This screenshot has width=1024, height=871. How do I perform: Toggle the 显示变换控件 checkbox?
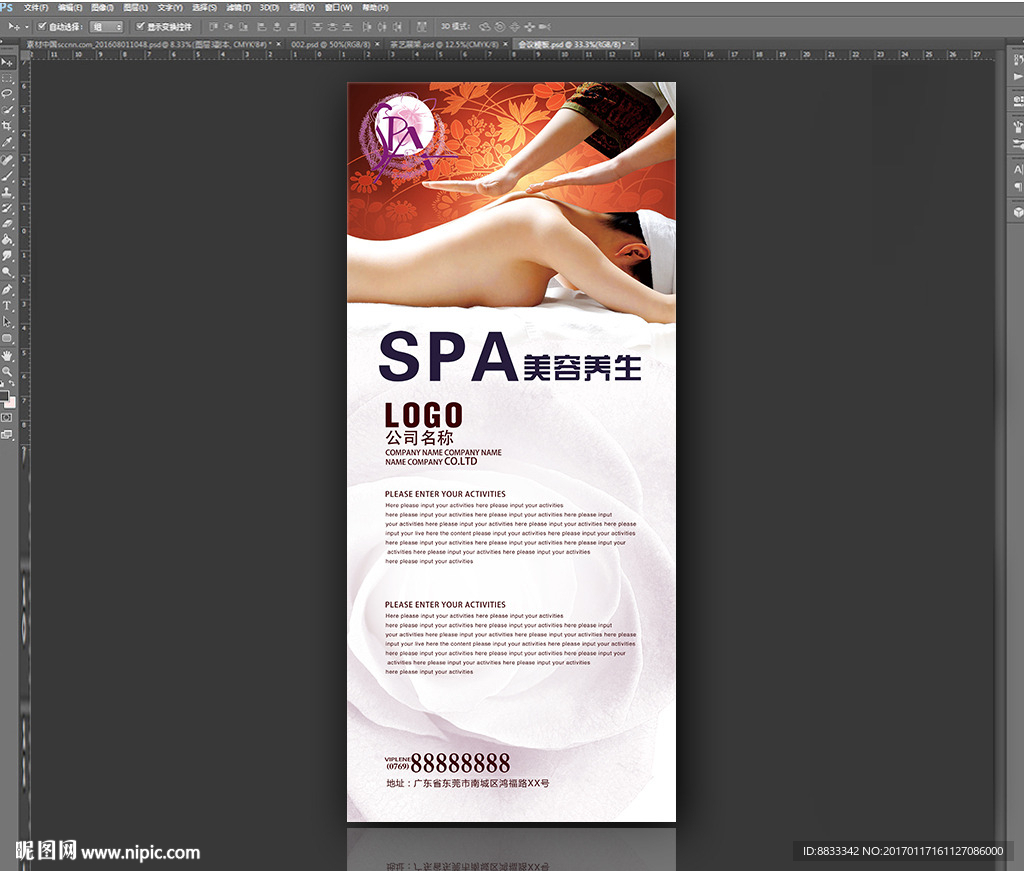140,26
